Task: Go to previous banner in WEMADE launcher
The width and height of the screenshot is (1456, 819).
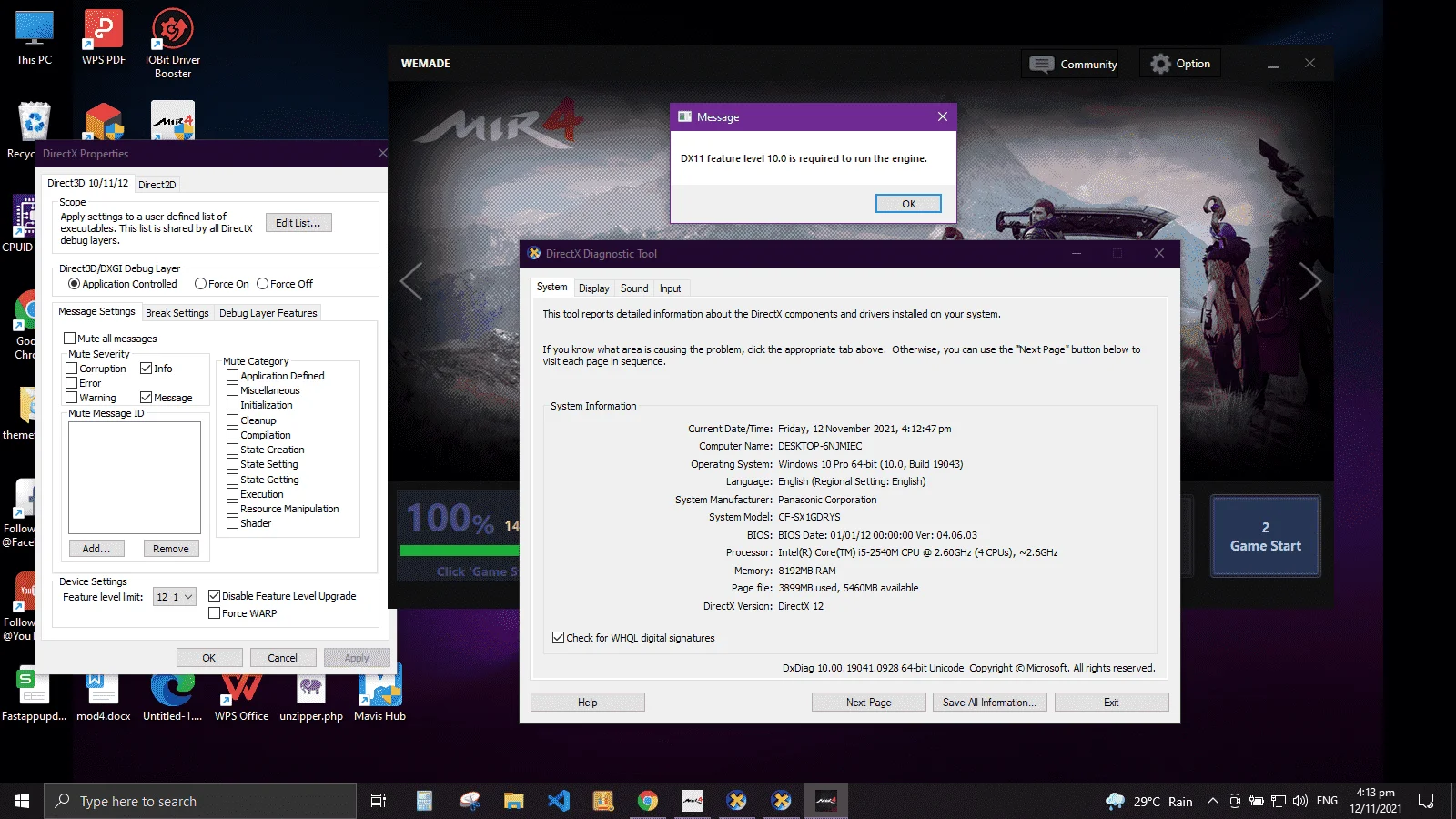Action: (x=411, y=281)
